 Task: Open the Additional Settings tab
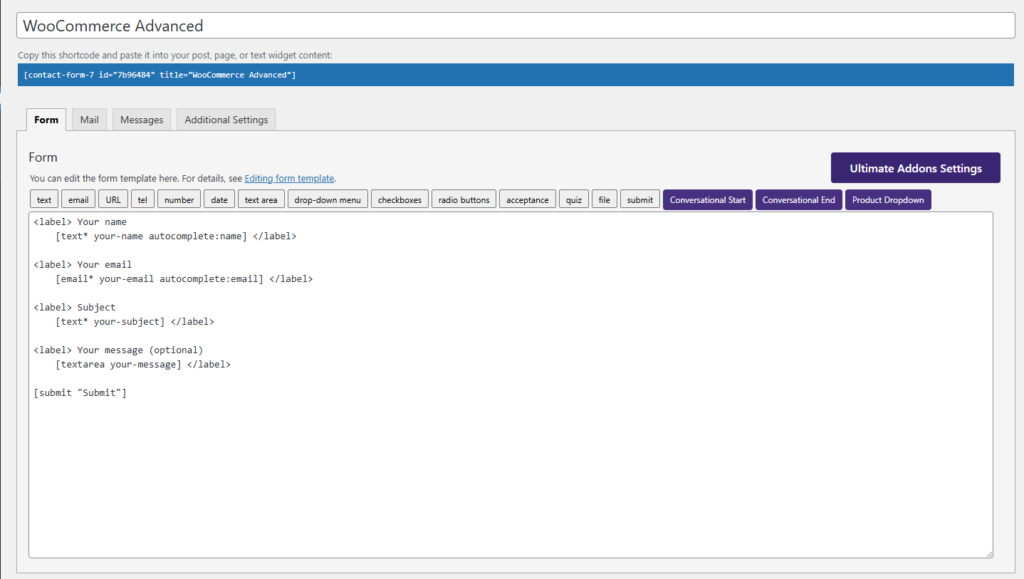coord(226,119)
